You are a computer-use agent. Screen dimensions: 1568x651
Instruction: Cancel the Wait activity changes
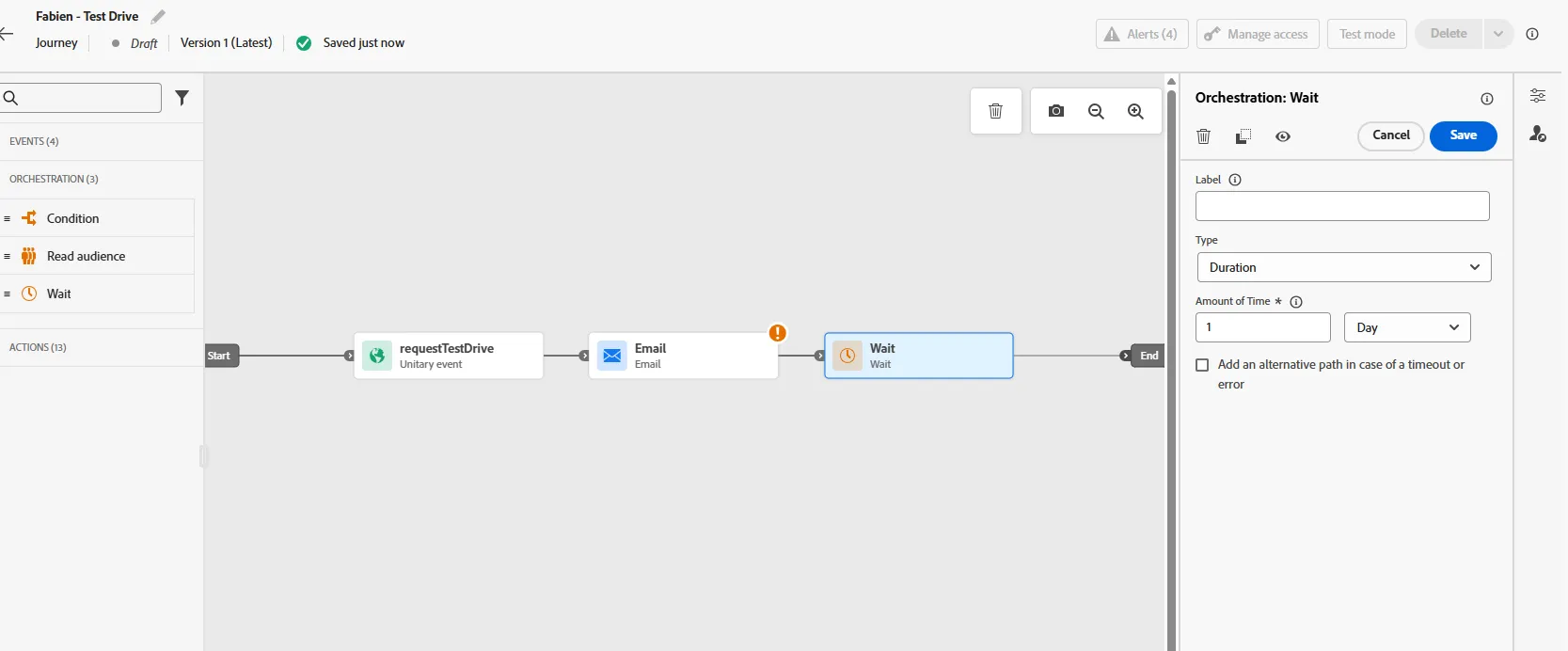1391,135
